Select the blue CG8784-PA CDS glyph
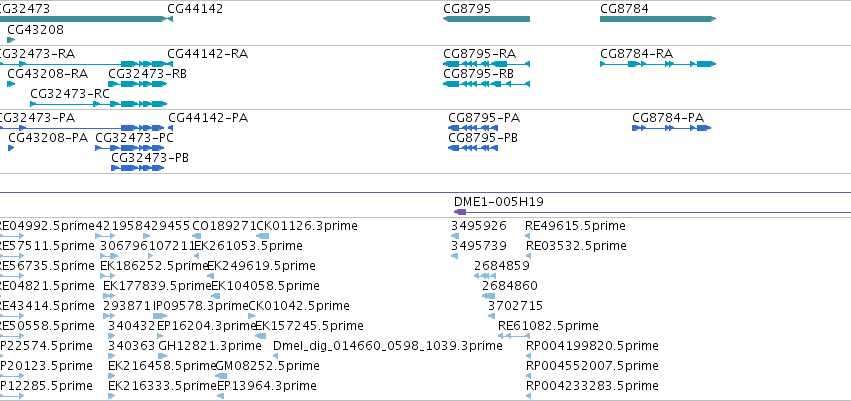The width and height of the screenshot is (851, 401). coord(671,128)
